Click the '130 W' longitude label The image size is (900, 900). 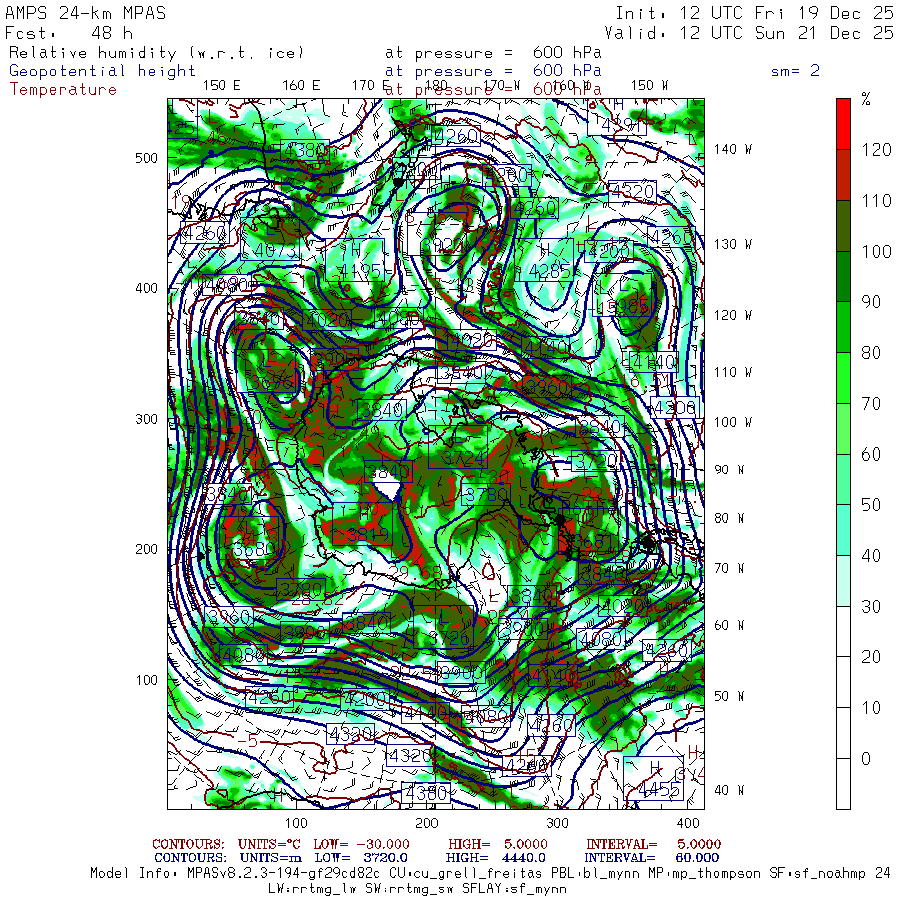click(x=733, y=244)
